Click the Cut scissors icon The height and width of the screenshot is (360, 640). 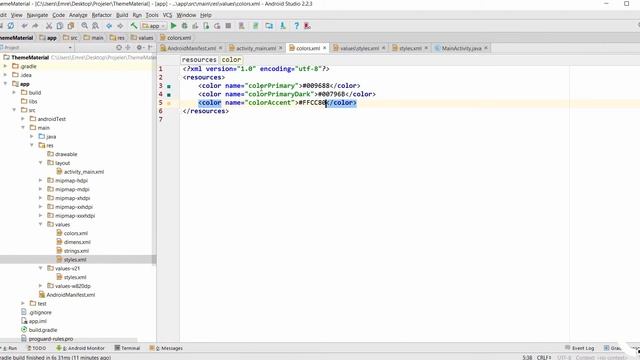49,26
